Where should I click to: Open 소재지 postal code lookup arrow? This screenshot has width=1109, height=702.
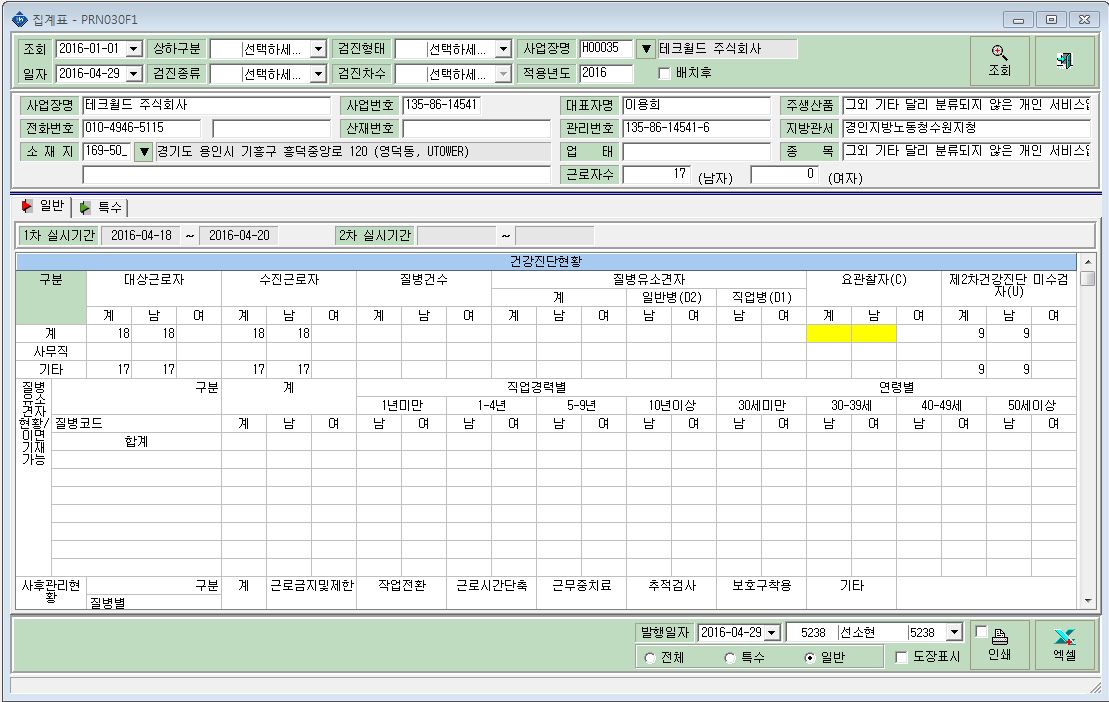click(144, 151)
